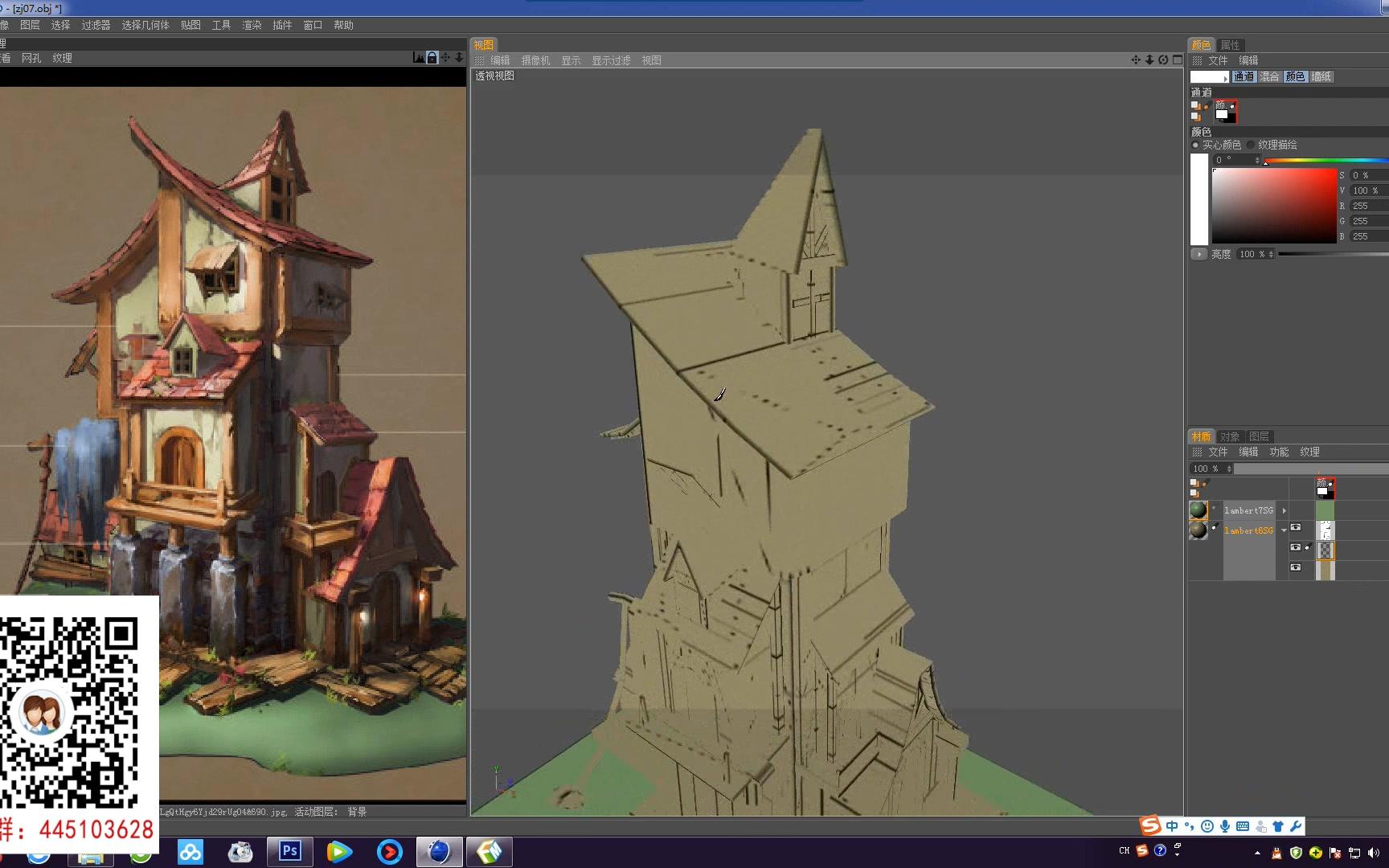This screenshot has height=868, width=1389.
Task: Click the material panel grip handle
Action: pyautogui.click(x=1197, y=452)
